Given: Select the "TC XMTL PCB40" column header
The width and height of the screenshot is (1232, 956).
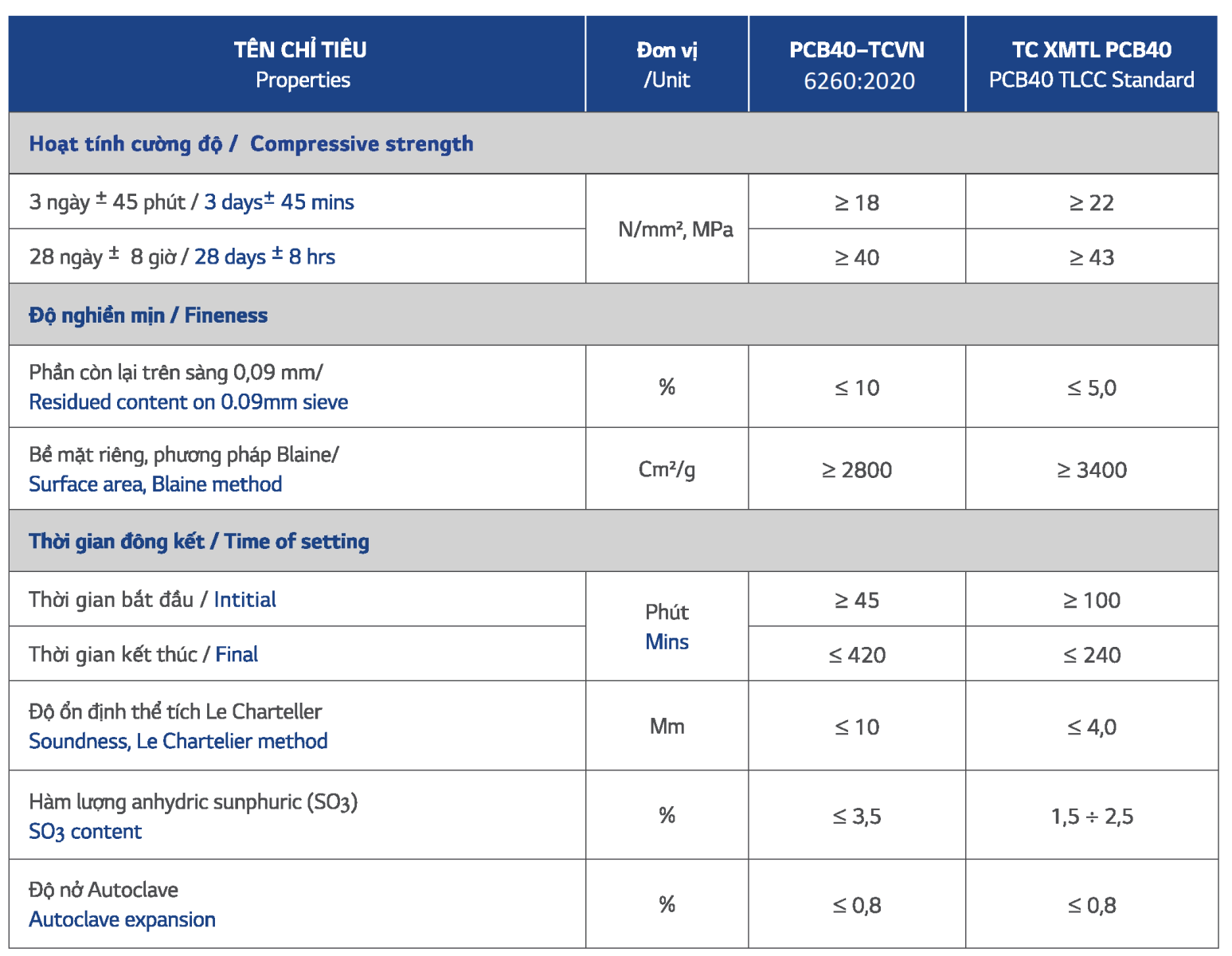Looking at the screenshot, I should [1091, 65].
